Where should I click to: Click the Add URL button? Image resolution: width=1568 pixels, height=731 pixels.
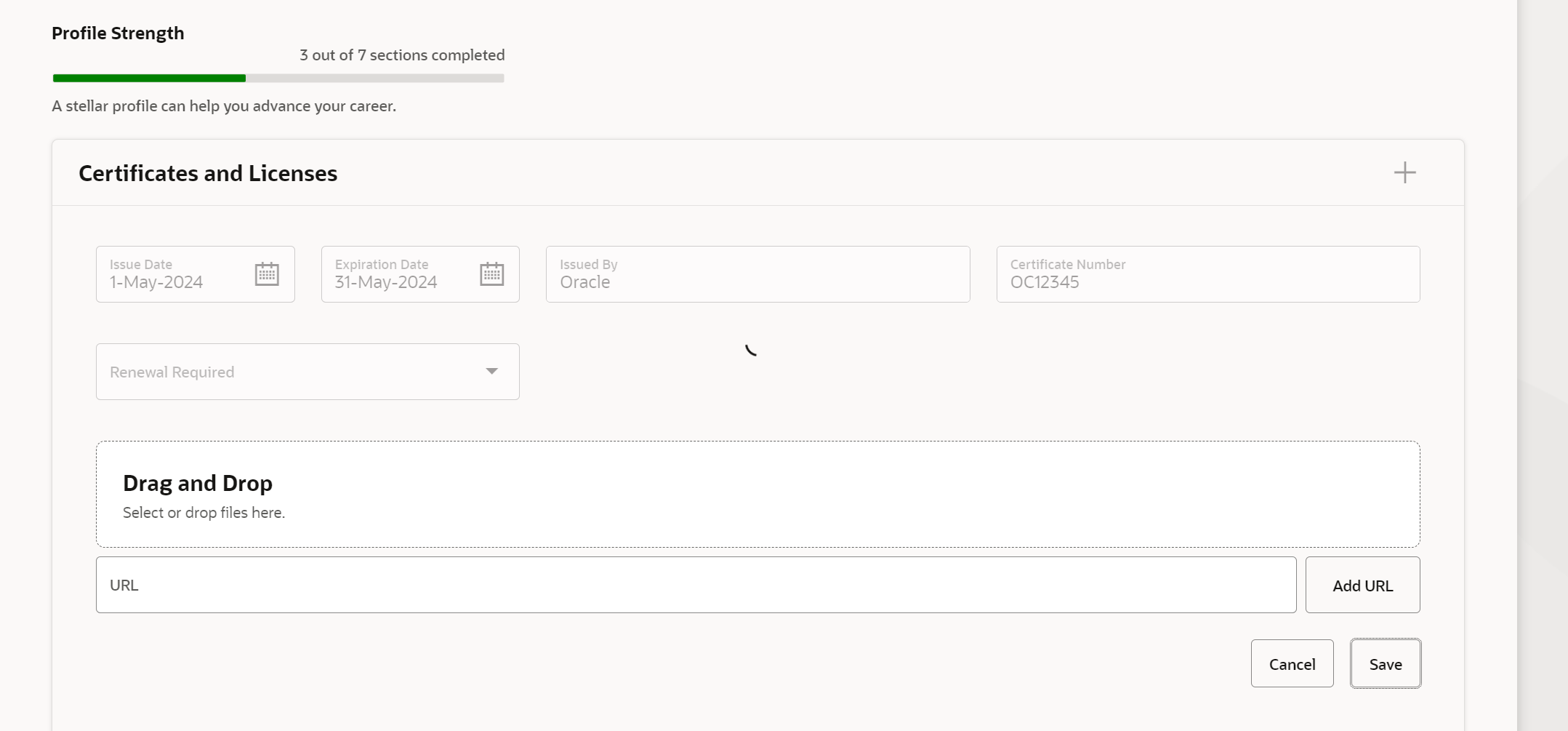[1362, 584]
